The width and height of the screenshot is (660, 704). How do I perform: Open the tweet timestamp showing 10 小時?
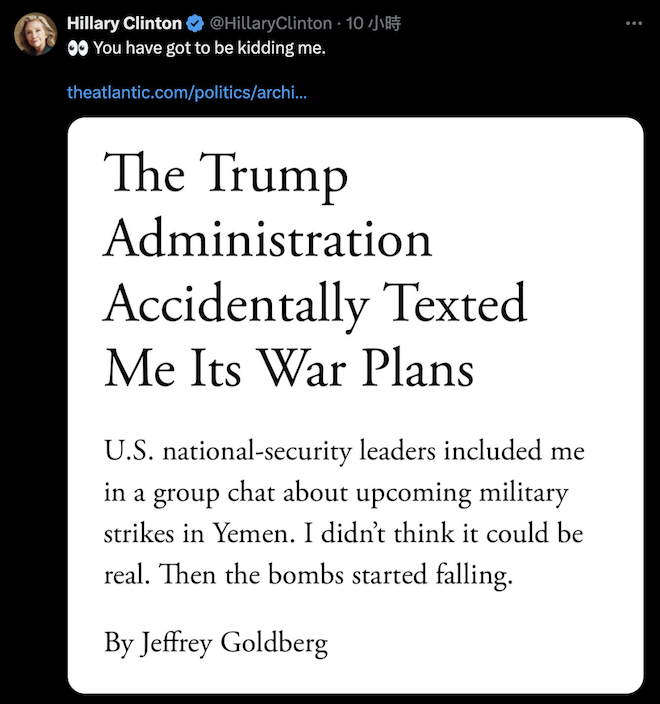(x=373, y=23)
